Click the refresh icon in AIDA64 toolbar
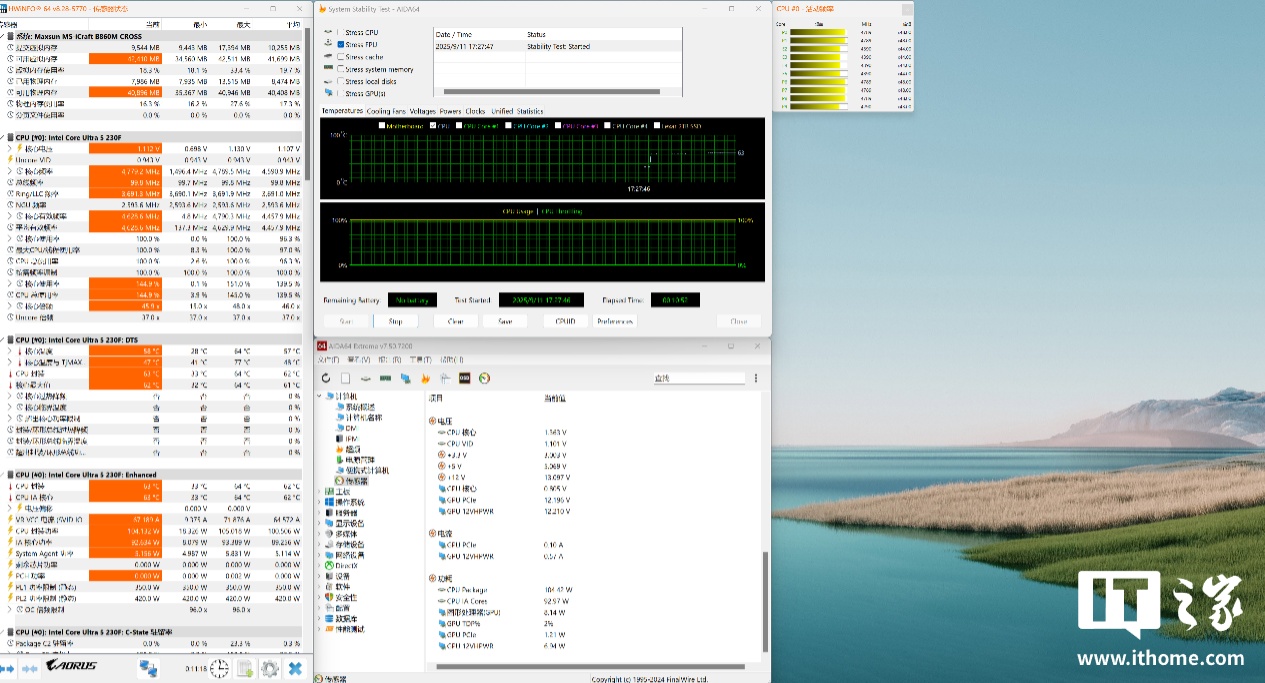This screenshot has height=683, width=1265. point(326,378)
